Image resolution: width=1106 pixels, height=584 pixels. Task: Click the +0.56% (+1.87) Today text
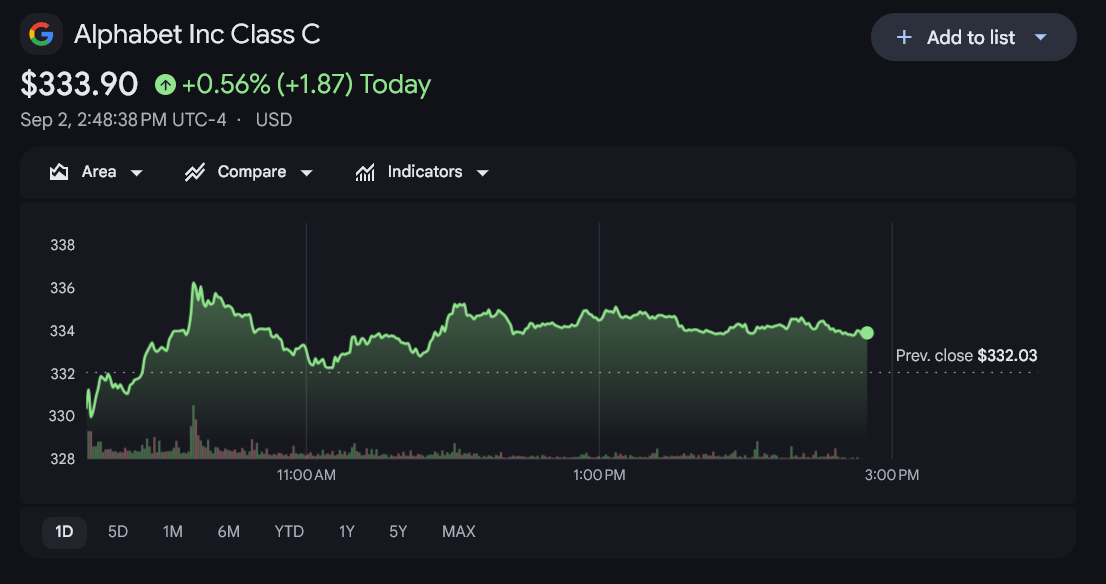click(306, 85)
